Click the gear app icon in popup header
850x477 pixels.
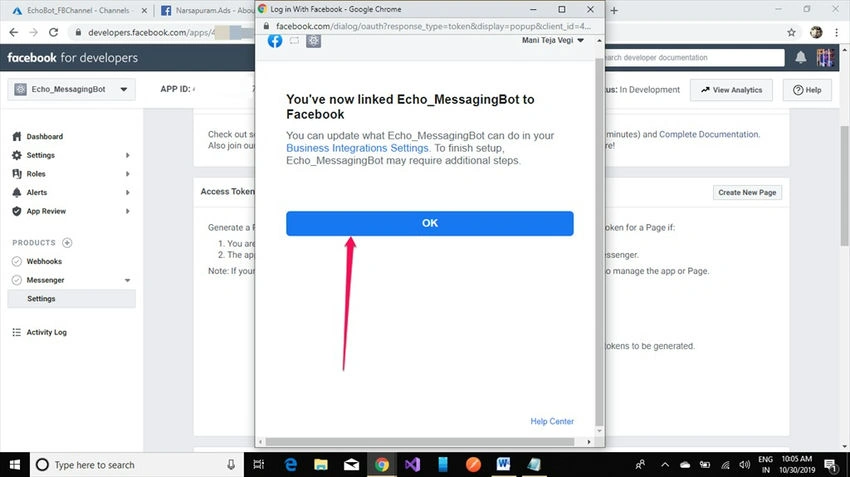pyautogui.click(x=313, y=41)
